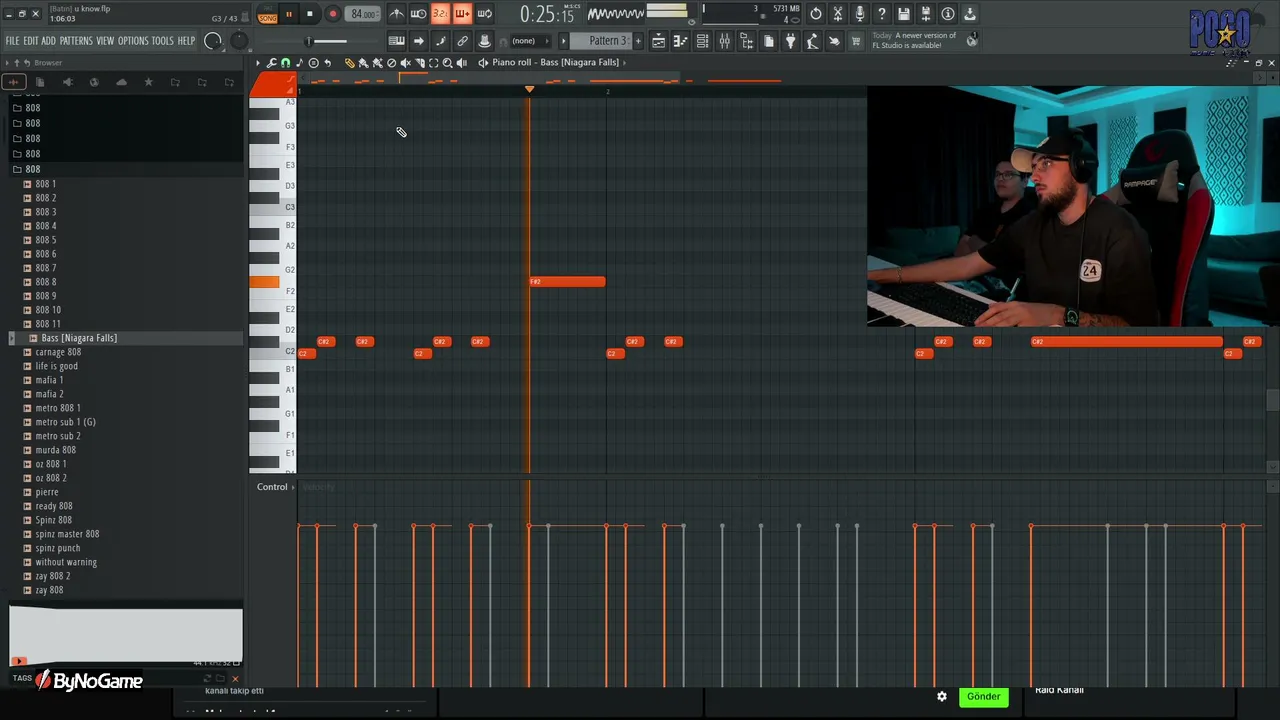Image resolution: width=1280 pixels, height=720 pixels.
Task: Toggle the metronome icon
Action: [x=397, y=14]
